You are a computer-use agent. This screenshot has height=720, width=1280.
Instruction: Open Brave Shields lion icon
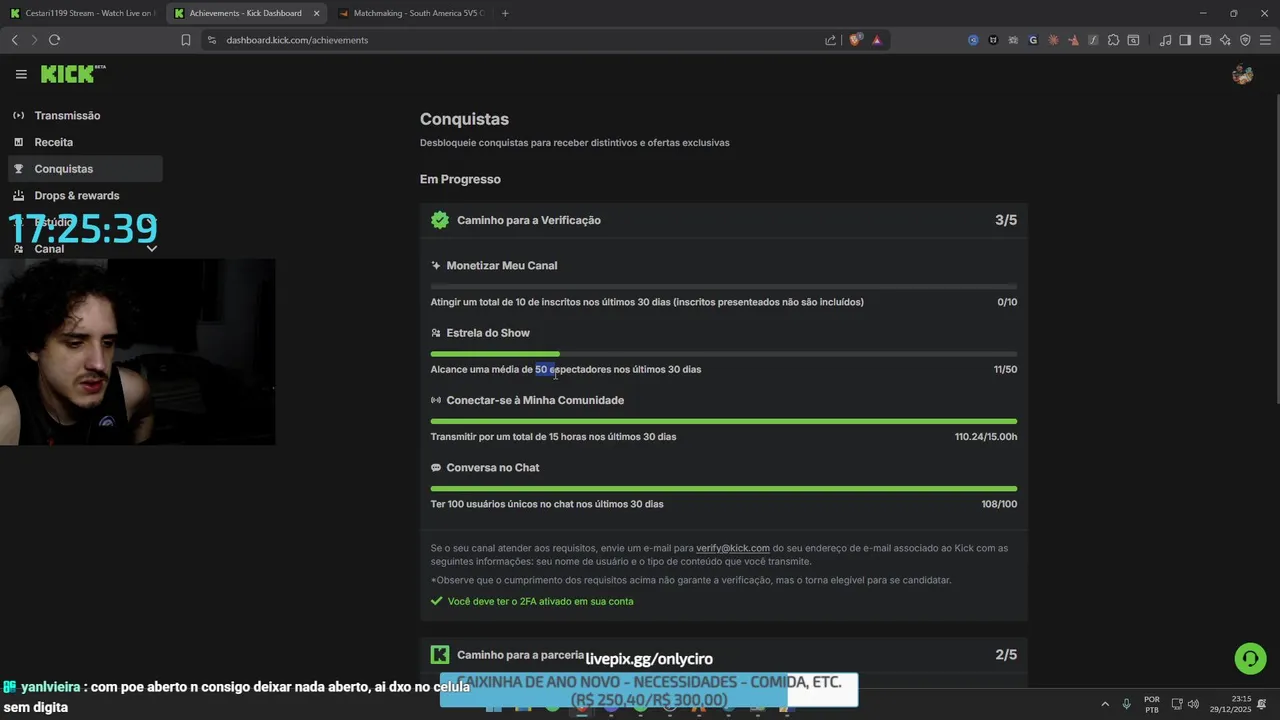click(856, 40)
